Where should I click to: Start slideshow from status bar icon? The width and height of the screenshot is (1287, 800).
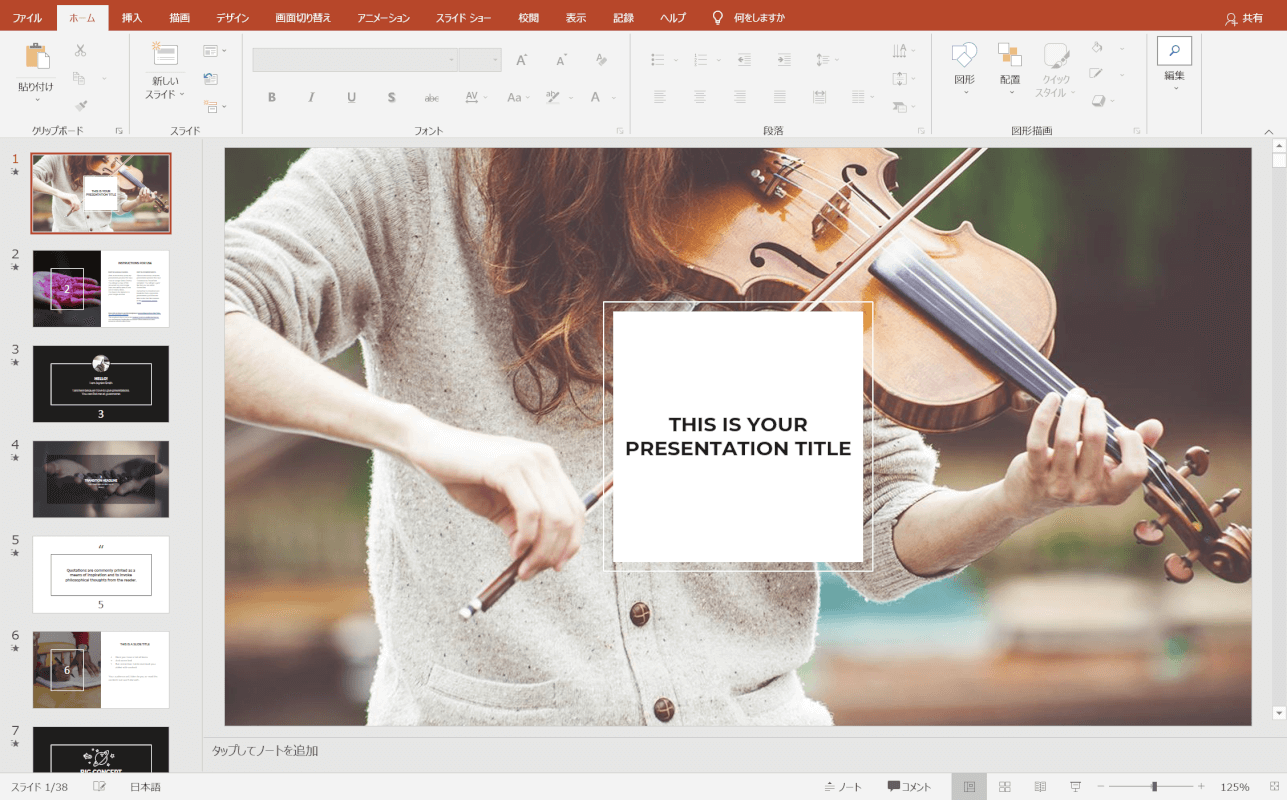pyautogui.click(x=1075, y=787)
